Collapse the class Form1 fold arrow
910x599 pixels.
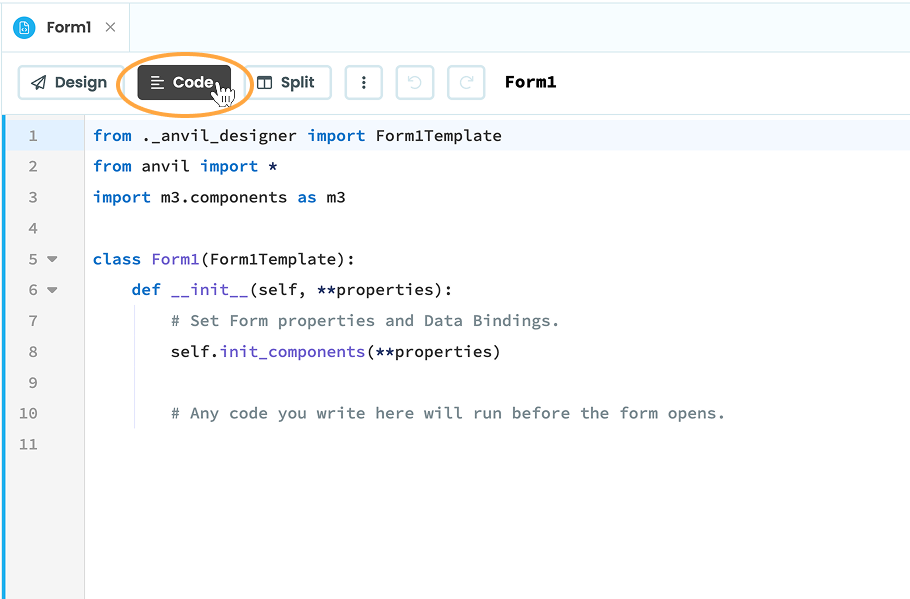click(52, 259)
